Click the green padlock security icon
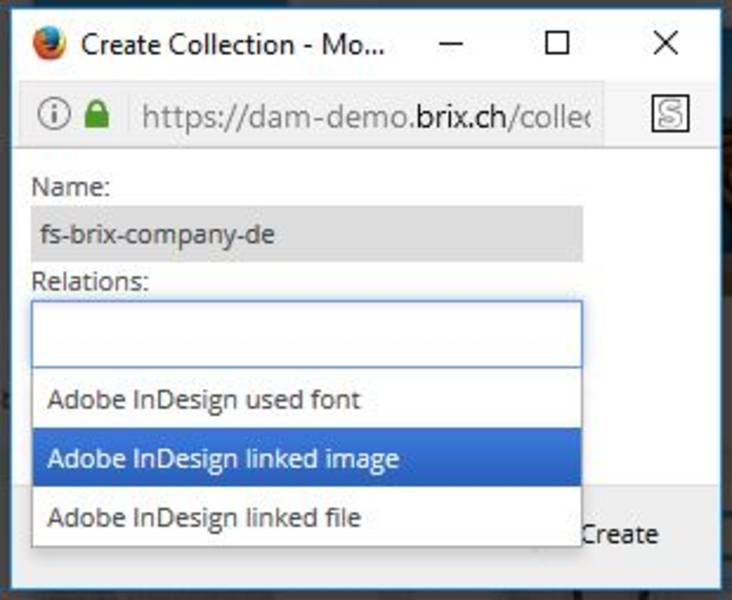This screenshot has width=732, height=600. click(97, 113)
